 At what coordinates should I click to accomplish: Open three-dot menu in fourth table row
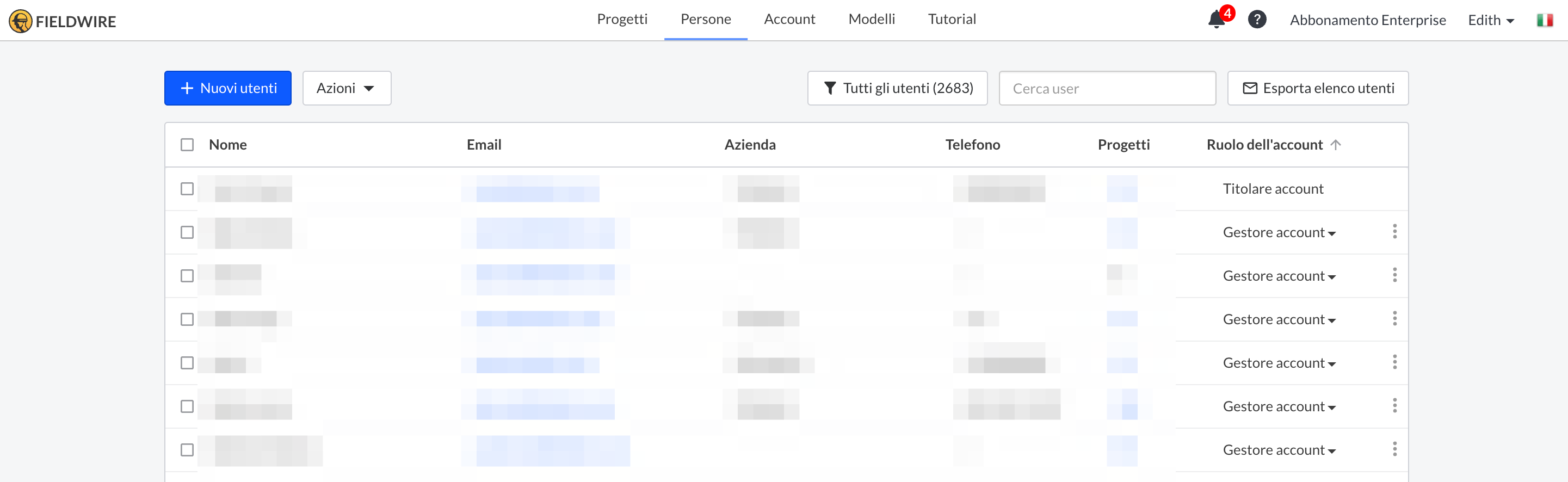(1394, 319)
